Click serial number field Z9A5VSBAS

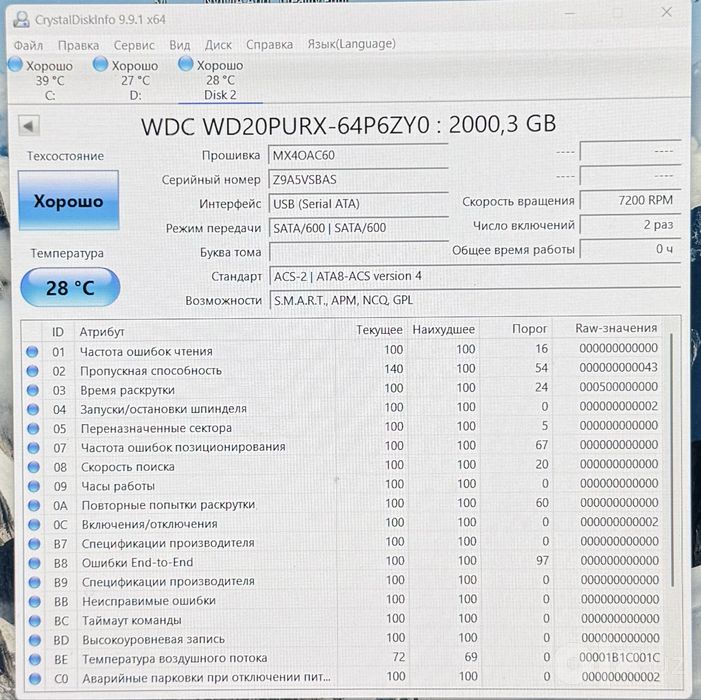pyautogui.click(x=358, y=179)
